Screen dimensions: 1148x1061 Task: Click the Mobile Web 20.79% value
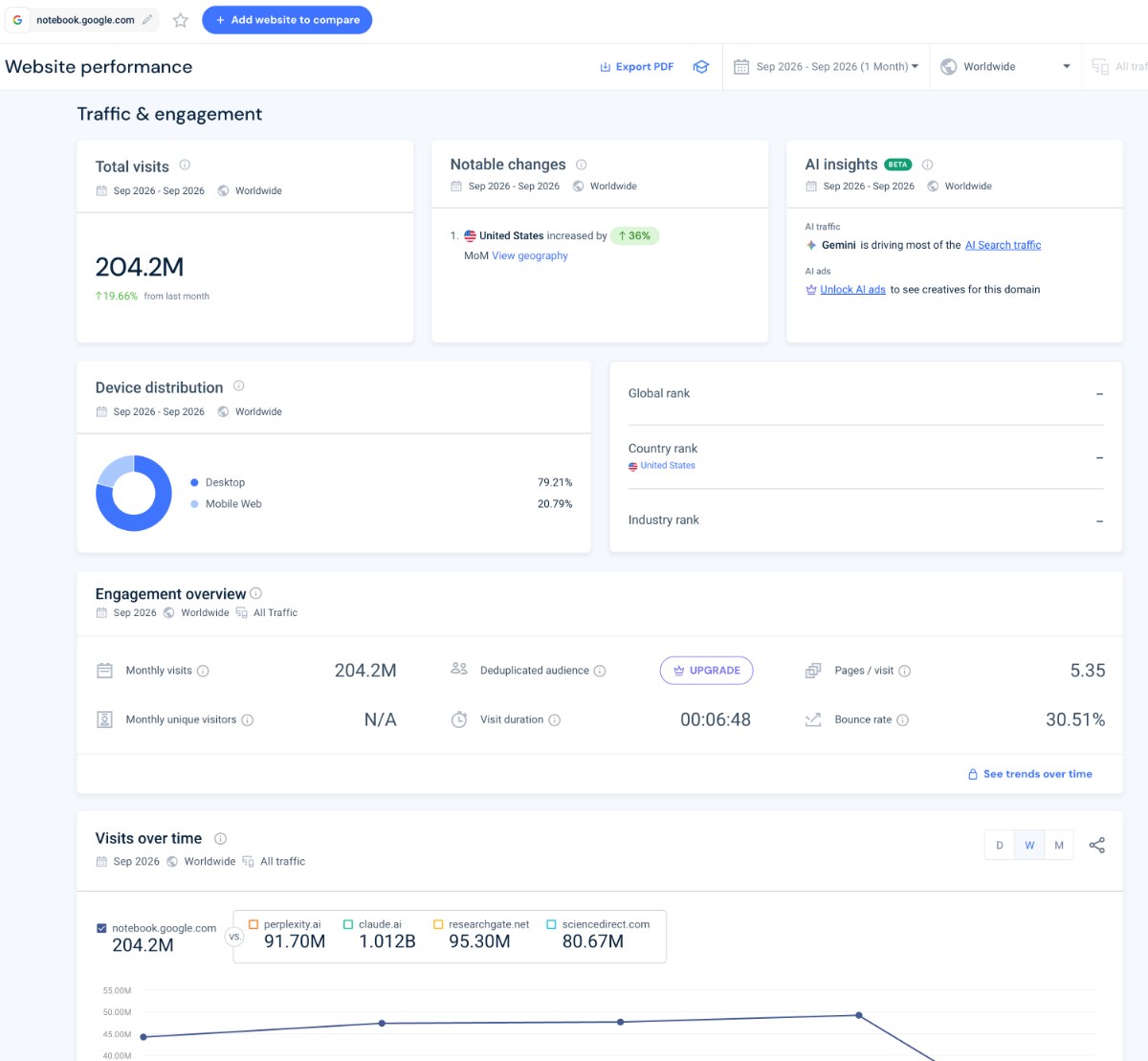555,504
